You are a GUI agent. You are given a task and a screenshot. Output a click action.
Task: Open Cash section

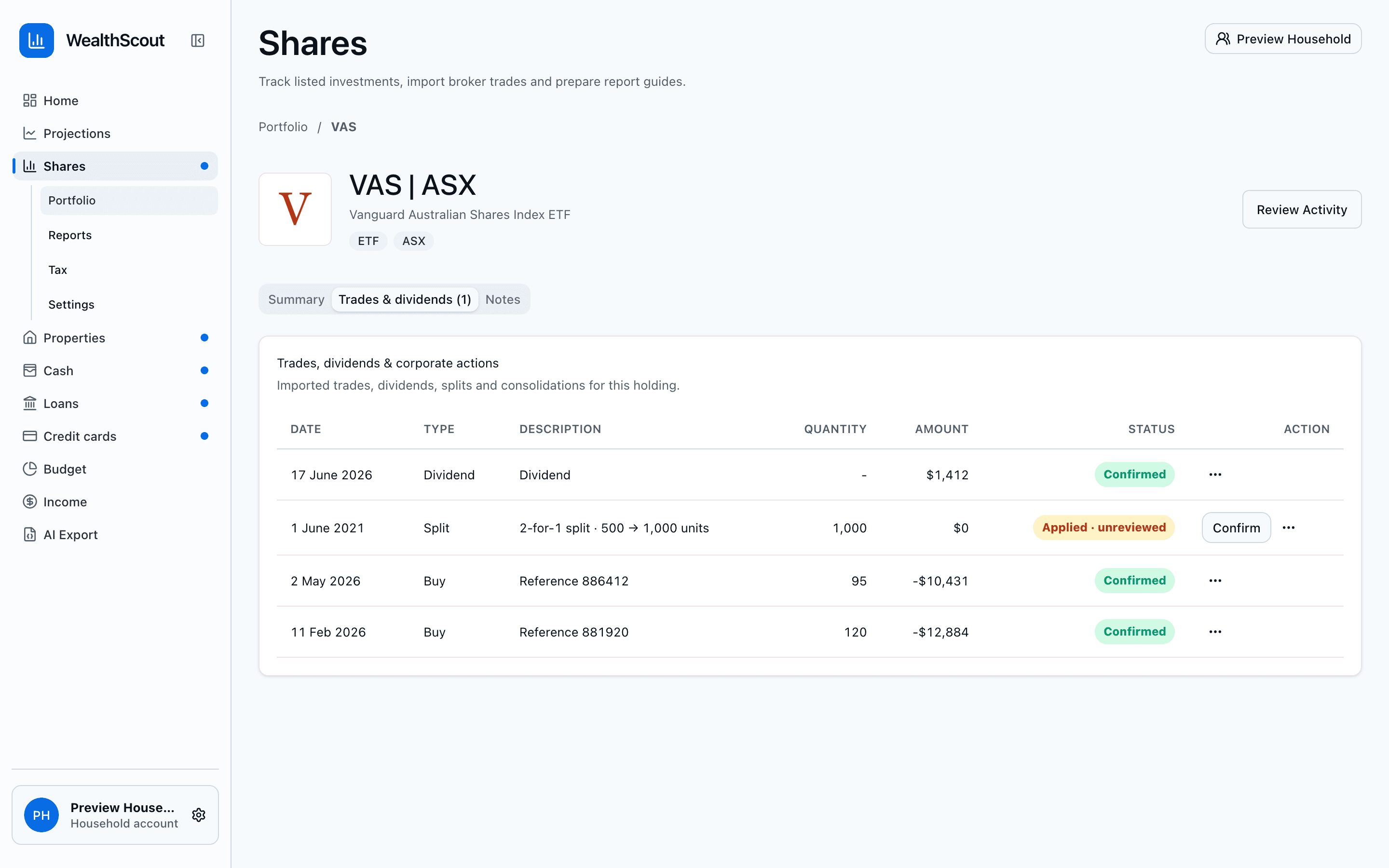tap(115, 370)
